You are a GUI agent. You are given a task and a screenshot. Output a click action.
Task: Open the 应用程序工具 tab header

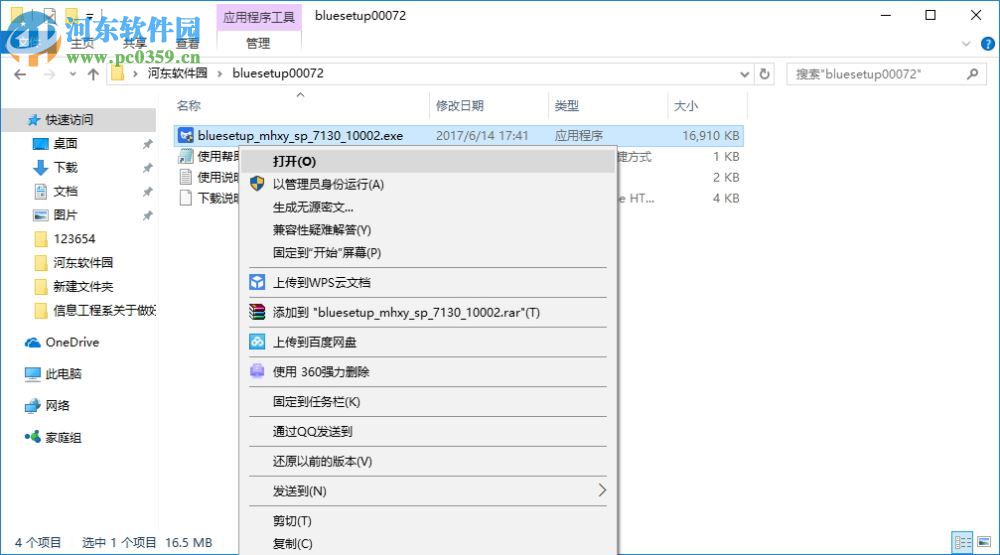coord(259,17)
